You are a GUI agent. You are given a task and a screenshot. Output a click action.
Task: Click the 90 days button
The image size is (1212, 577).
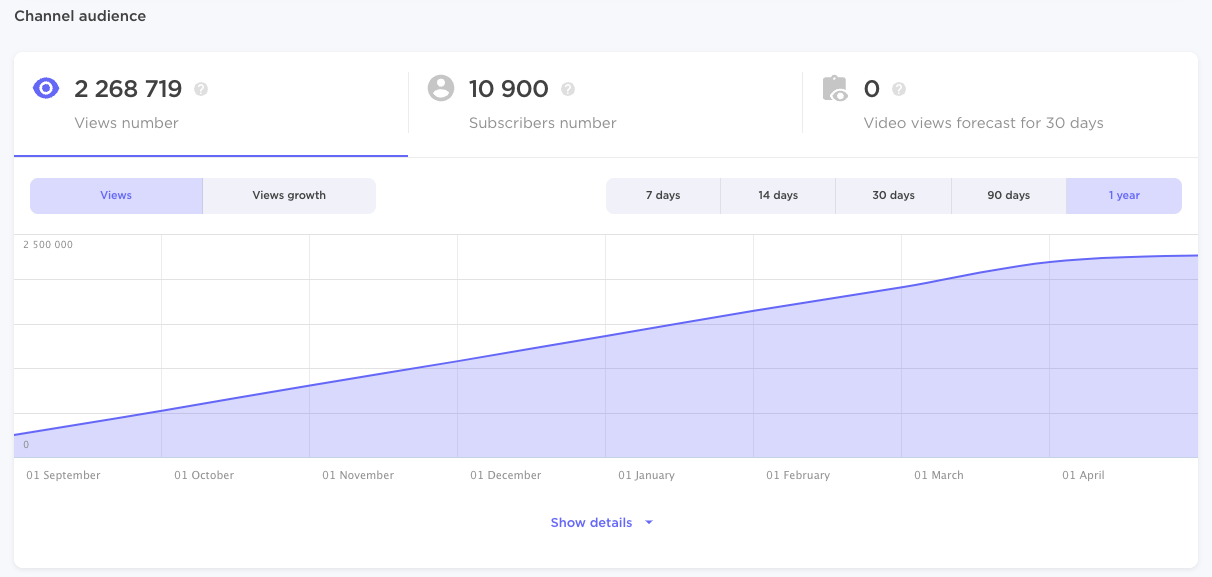pos(1008,195)
